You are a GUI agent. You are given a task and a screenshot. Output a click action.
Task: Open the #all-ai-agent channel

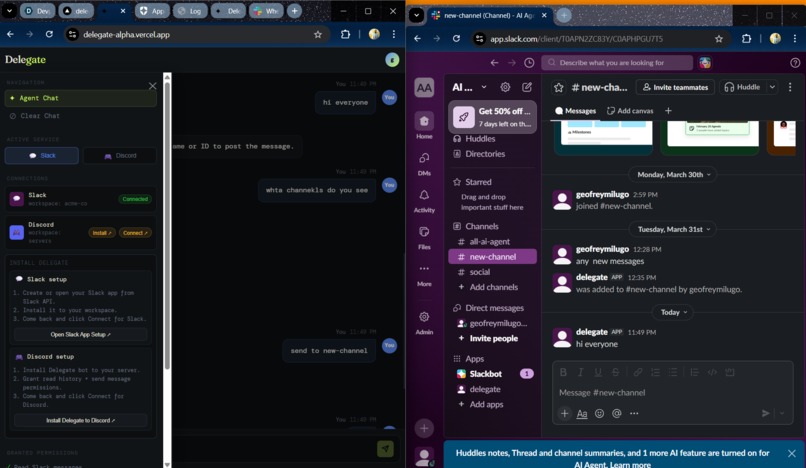[x=492, y=242]
